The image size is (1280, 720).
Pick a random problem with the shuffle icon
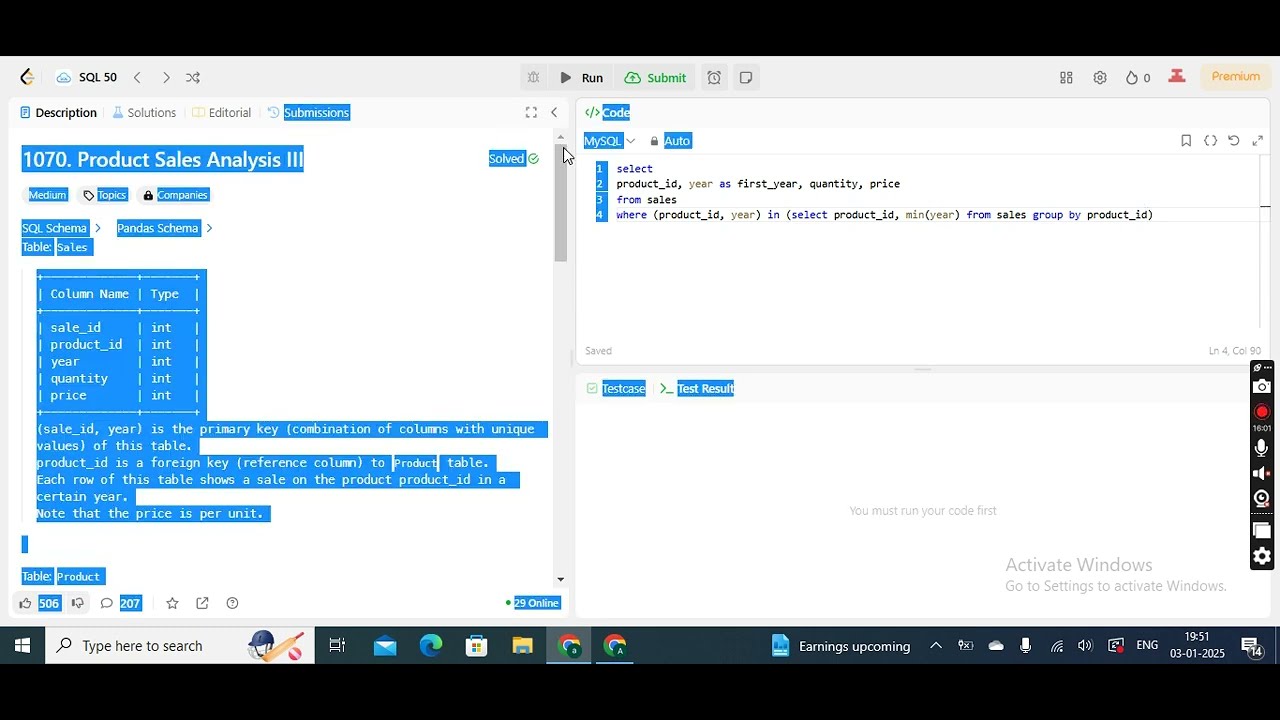click(x=193, y=77)
